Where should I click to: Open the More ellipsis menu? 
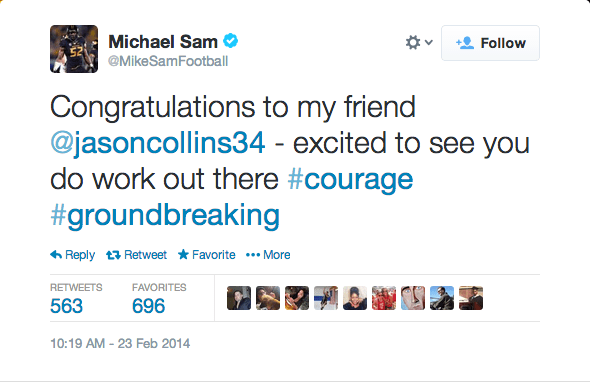[268, 255]
